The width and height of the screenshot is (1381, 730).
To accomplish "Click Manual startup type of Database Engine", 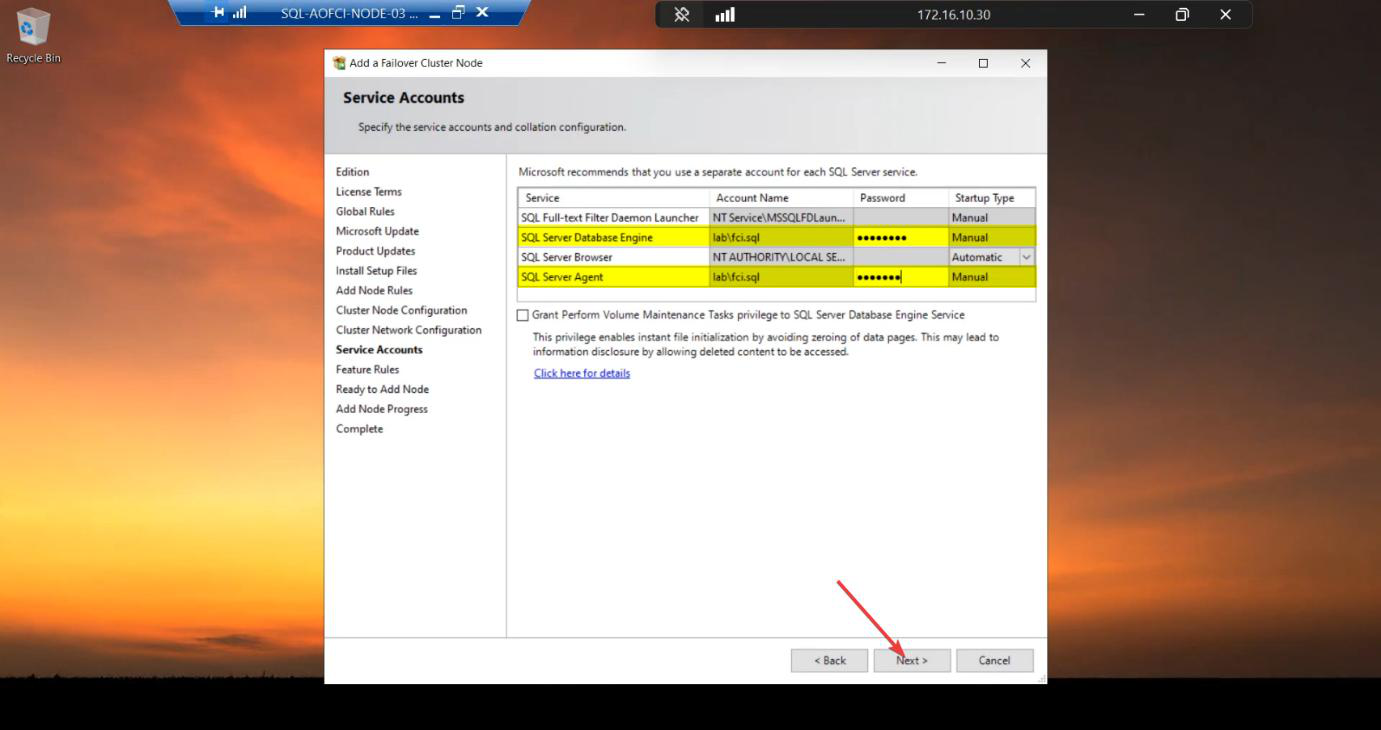I will [x=992, y=237].
